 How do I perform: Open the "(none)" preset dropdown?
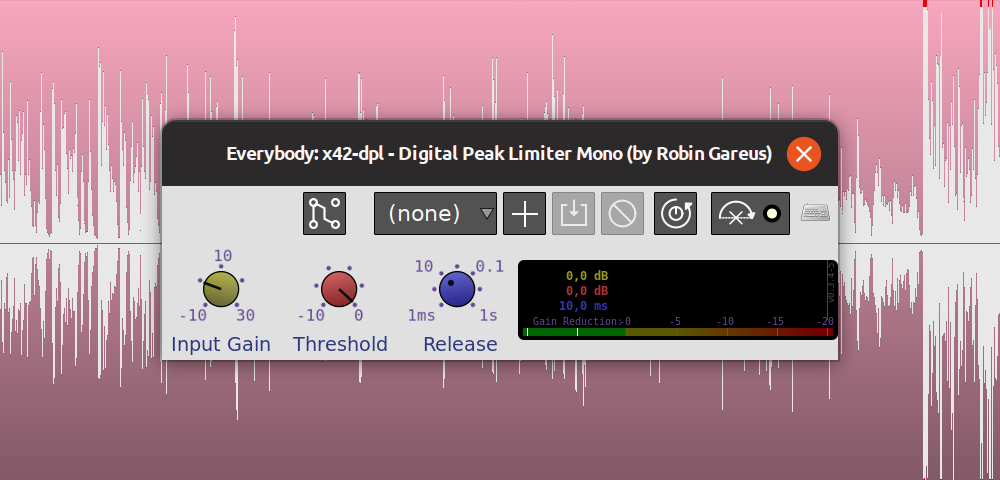coord(435,214)
